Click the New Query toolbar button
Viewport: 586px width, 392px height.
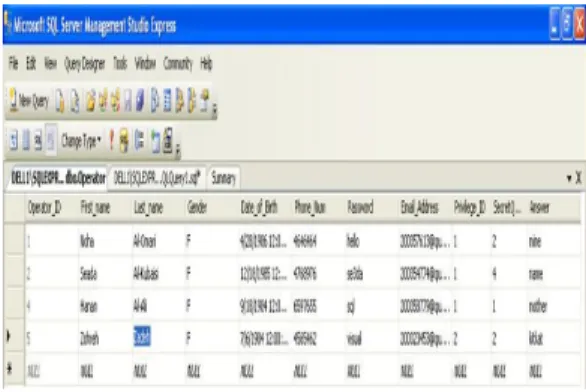(29, 101)
